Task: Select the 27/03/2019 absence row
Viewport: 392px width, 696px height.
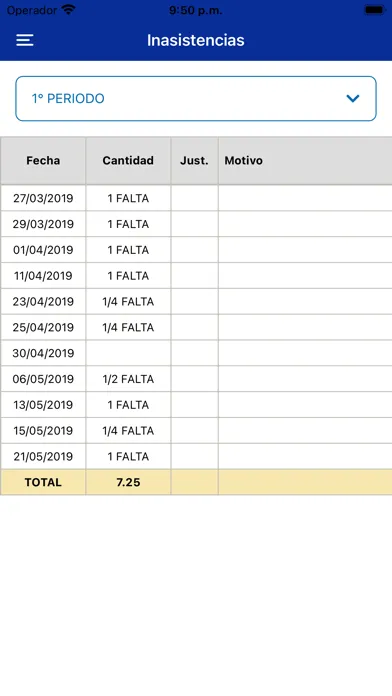Action: 196,198
